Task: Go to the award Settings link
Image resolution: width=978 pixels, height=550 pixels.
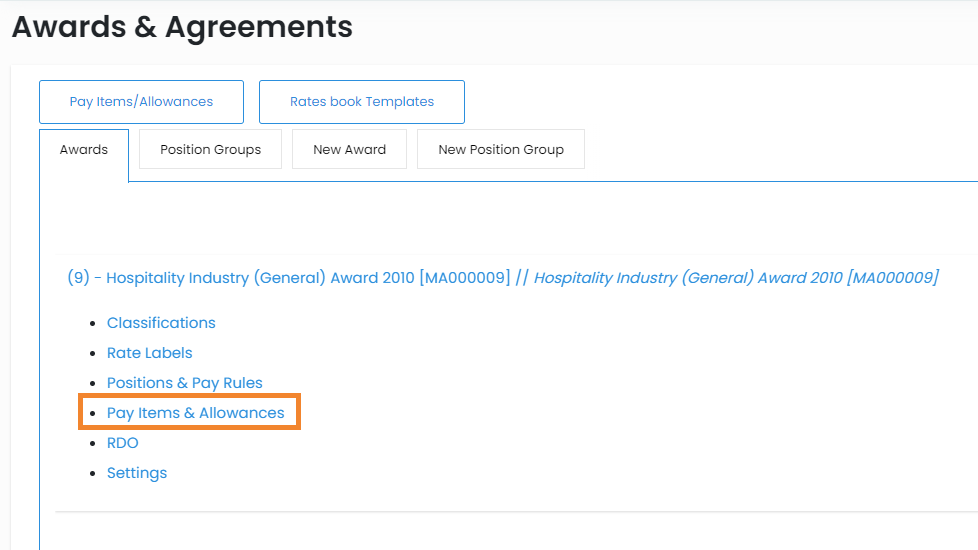Action: click(137, 473)
